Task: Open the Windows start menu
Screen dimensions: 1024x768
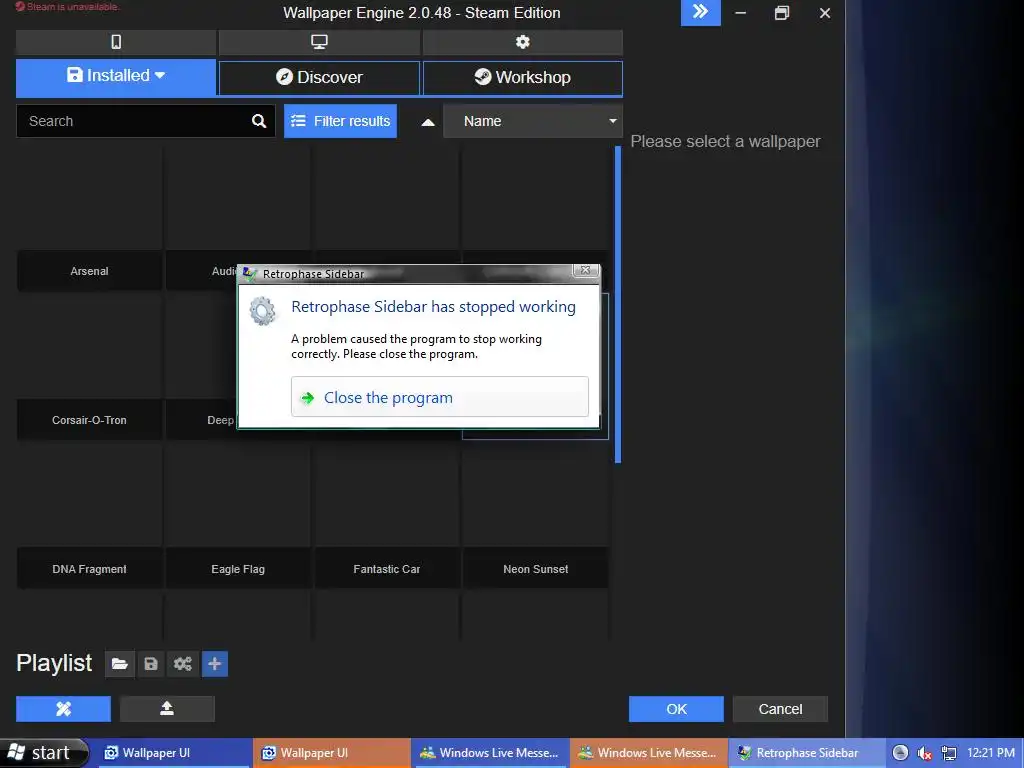Action: pos(44,753)
